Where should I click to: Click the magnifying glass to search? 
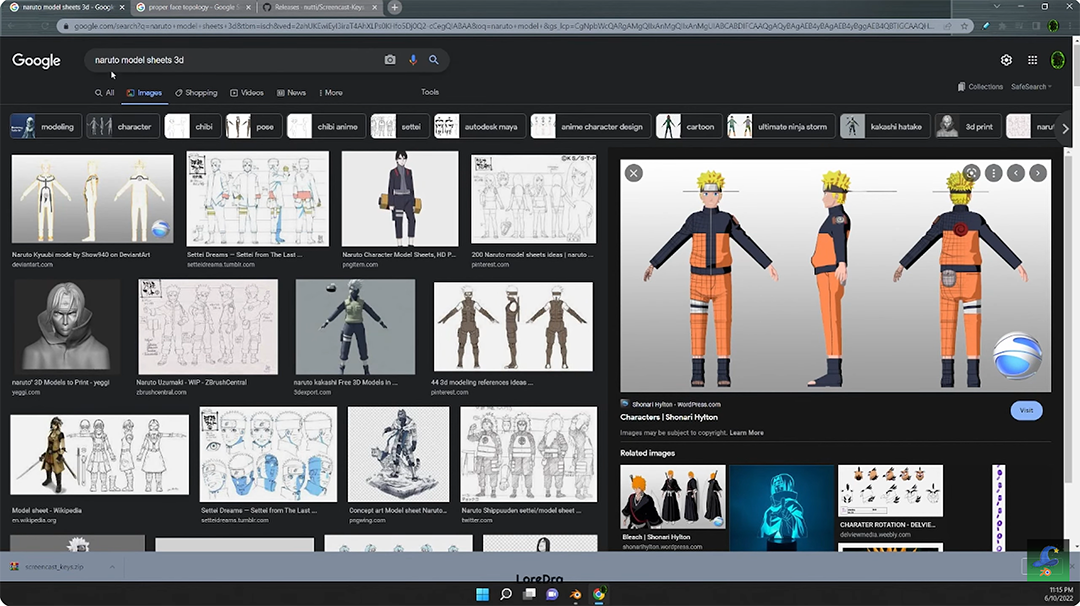[434, 60]
